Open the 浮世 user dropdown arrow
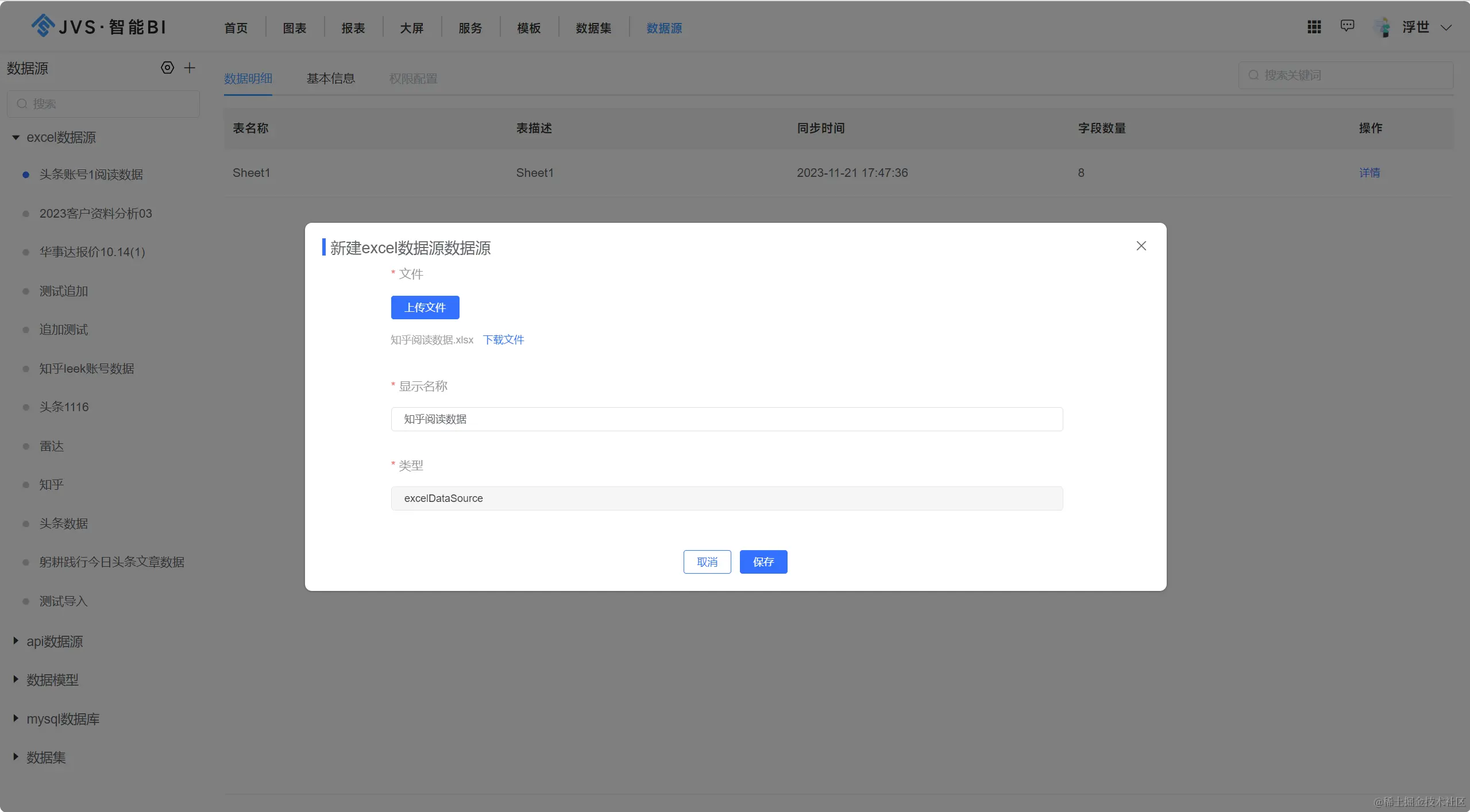This screenshot has height=812, width=1470. tap(1446, 28)
